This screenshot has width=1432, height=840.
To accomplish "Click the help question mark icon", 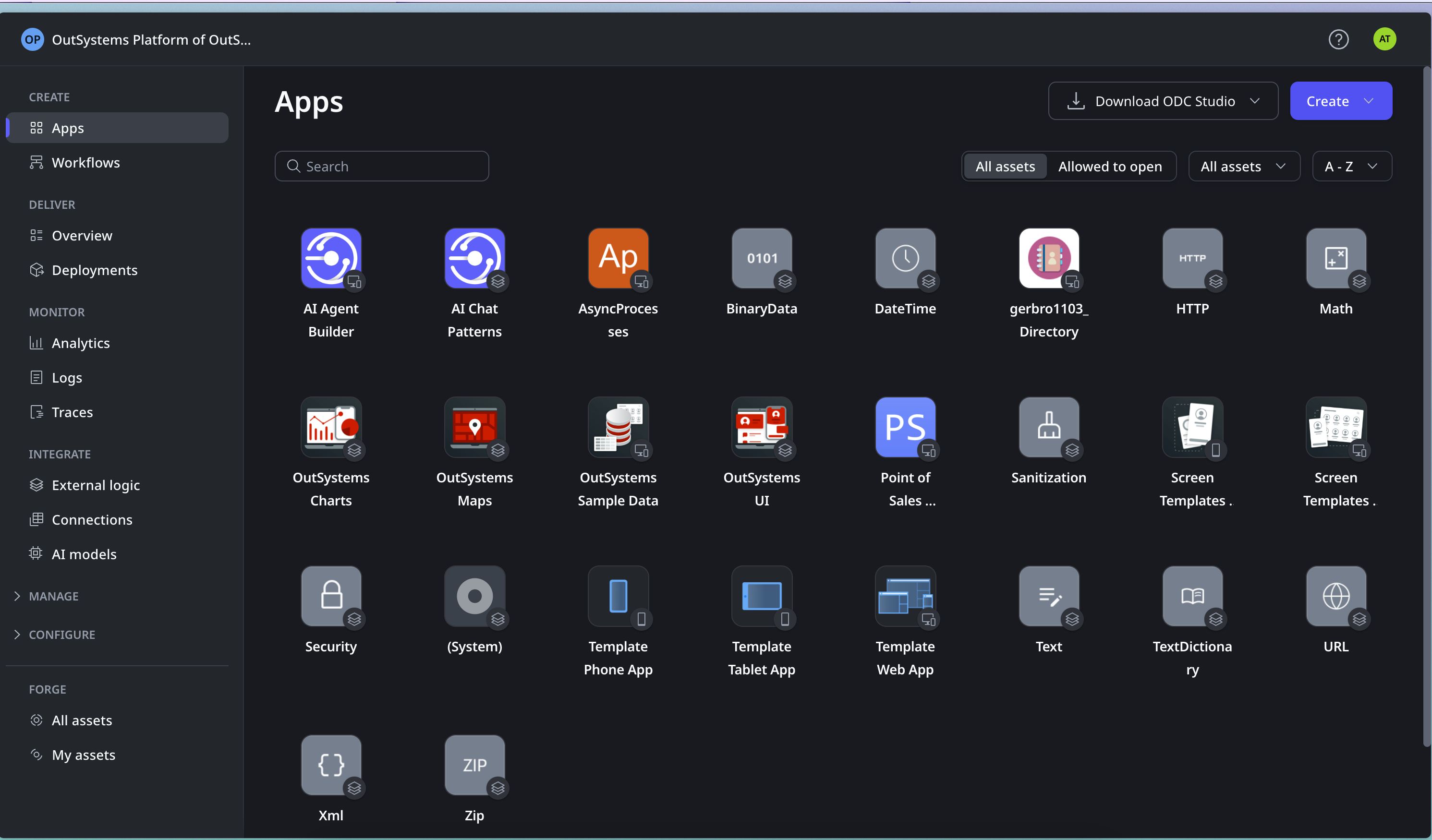I will [x=1338, y=39].
